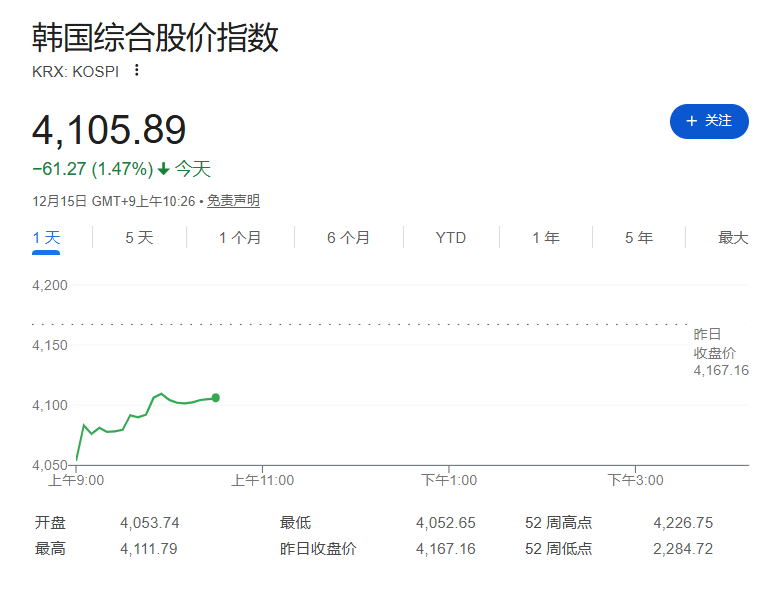Click the 韩国综合股价指数 title heading

pyautogui.click(x=155, y=37)
